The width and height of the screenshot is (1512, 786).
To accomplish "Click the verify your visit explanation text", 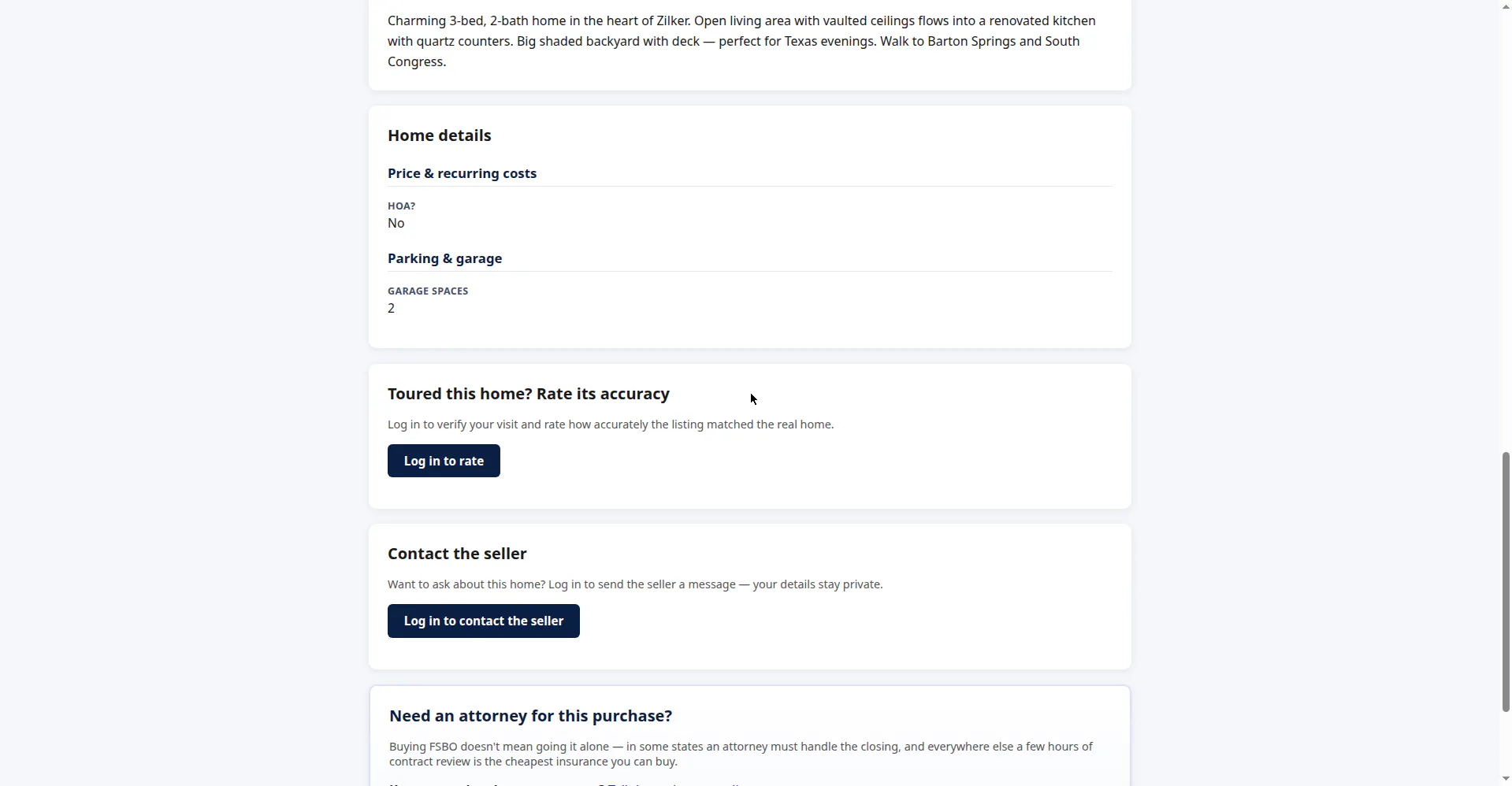I will [x=611, y=425].
